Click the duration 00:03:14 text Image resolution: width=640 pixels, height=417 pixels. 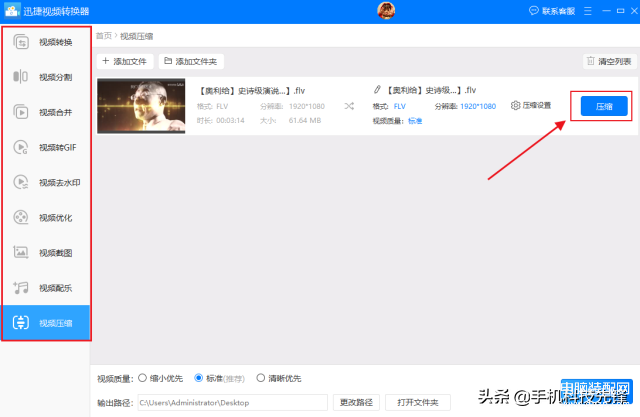tap(230, 120)
